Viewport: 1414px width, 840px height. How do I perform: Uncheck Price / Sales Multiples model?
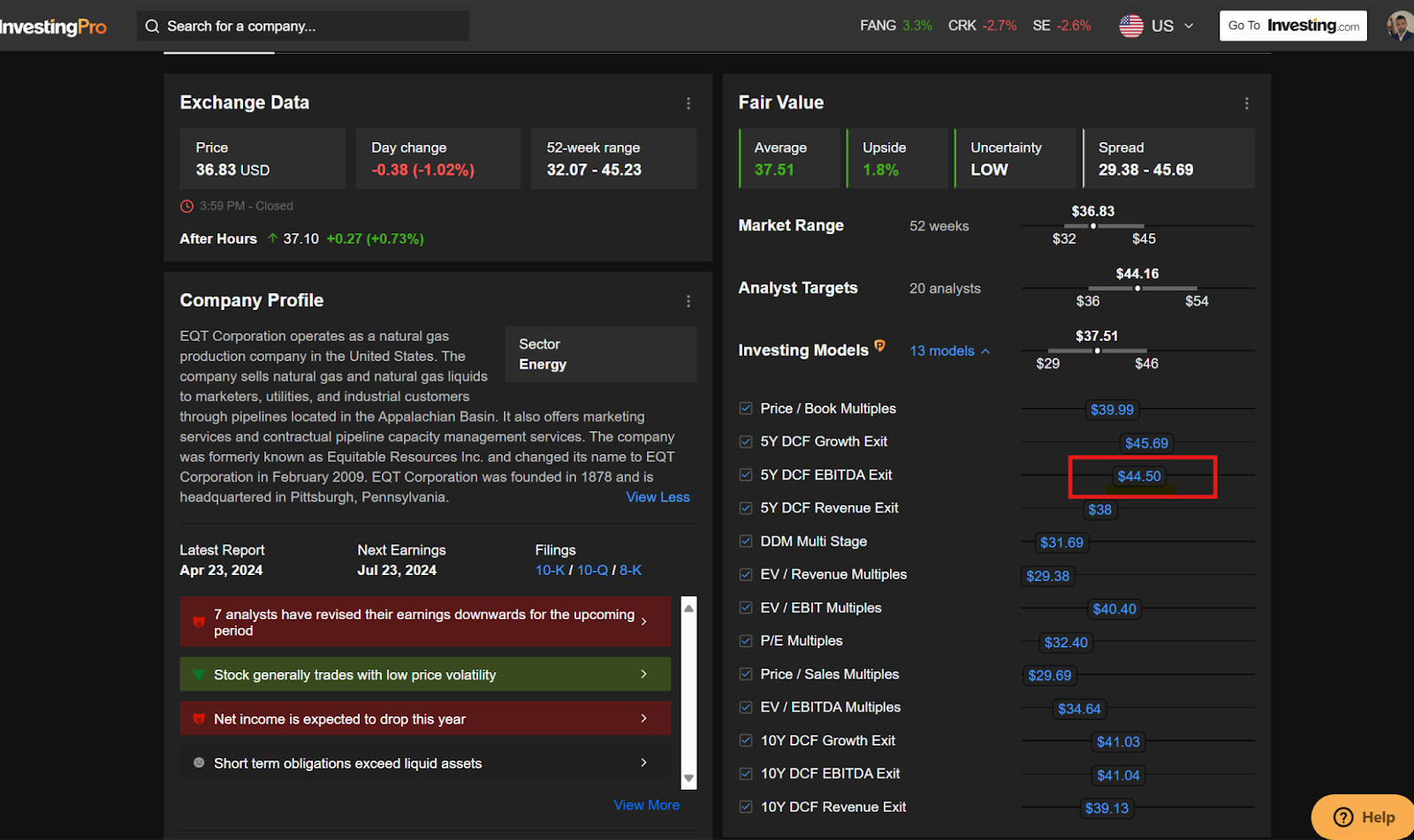(746, 674)
